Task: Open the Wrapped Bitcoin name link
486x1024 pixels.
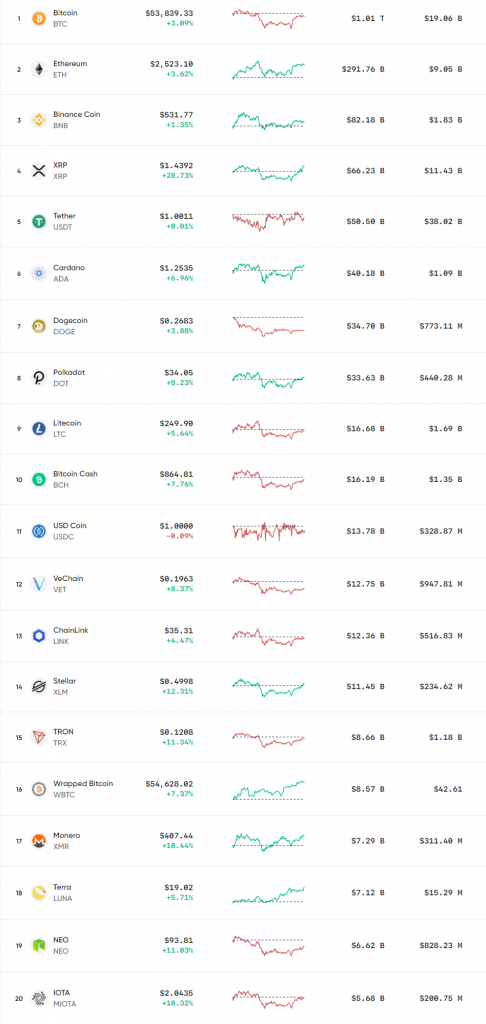Action: [x=83, y=784]
